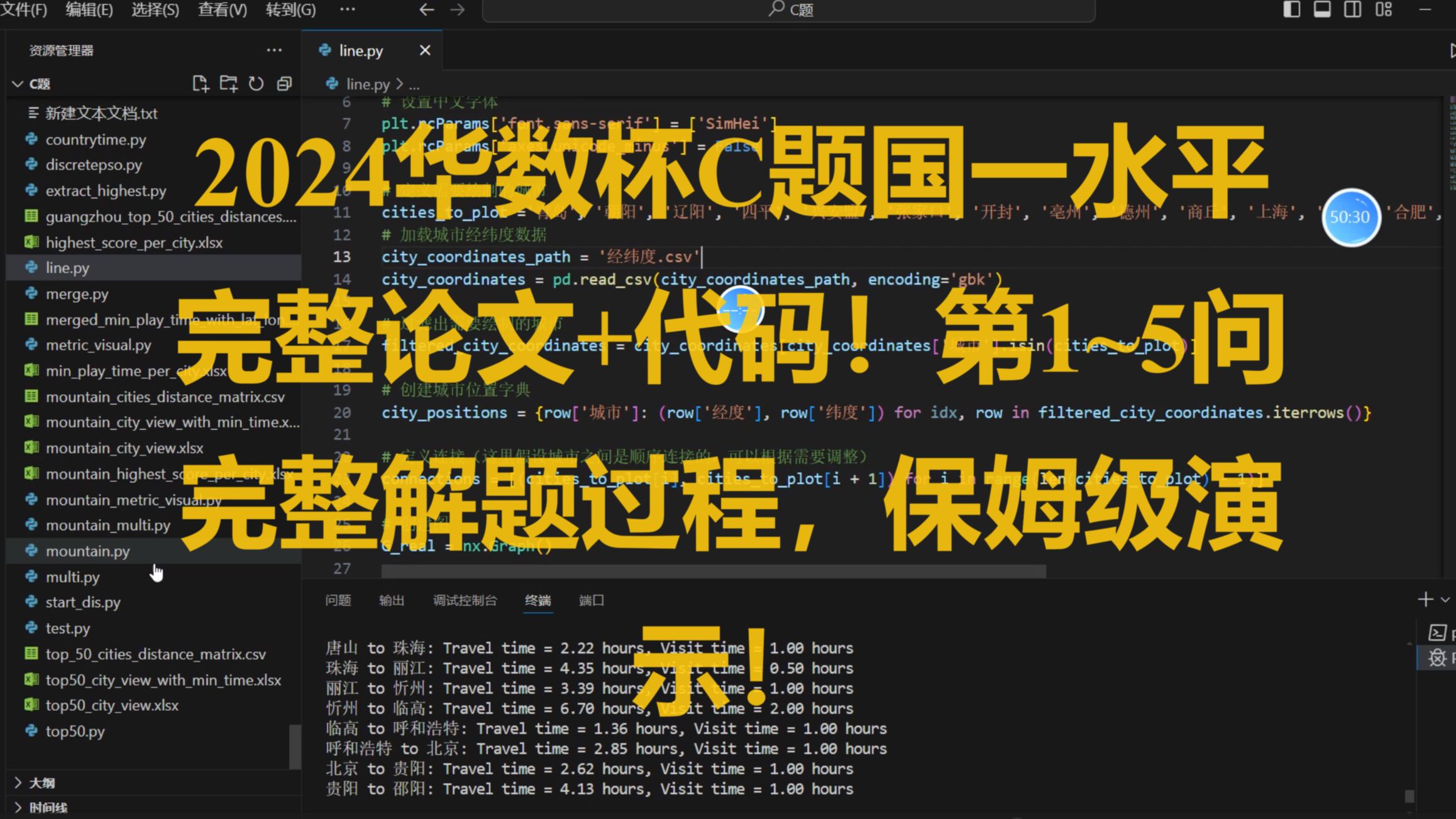
Task: Switch to the 问题 panel tab
Action: click(x=338, y=600)
